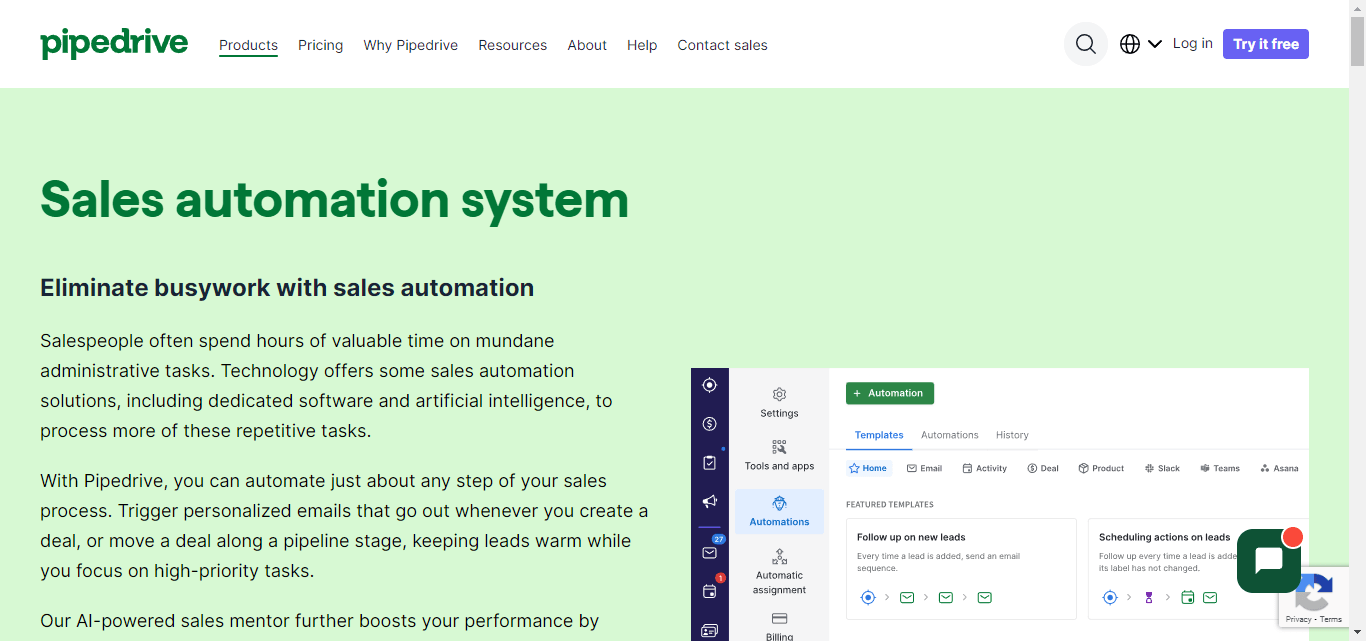The height and width of the screenshot is (641, 1366).
Task: Open Campaigns with the megaphone icon
Action: [x=710, y=500]
